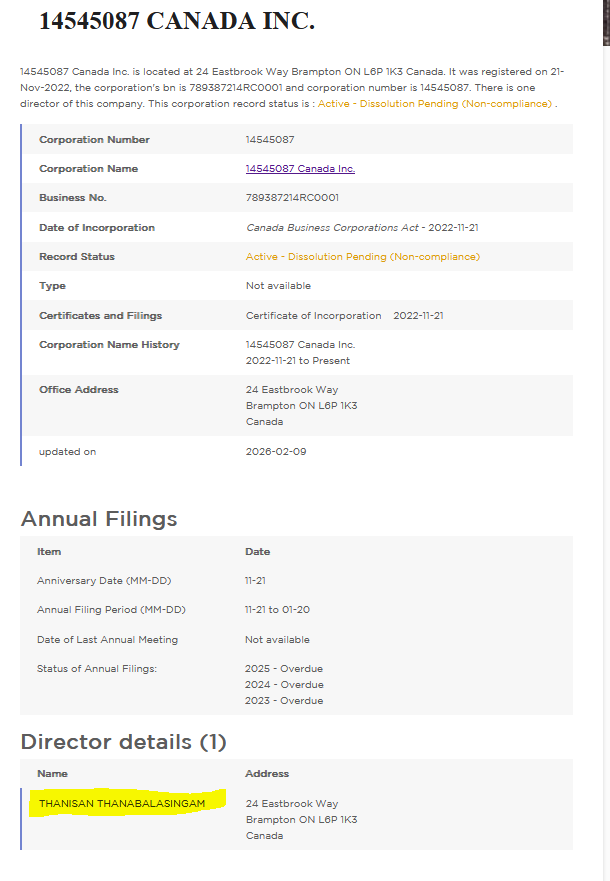
Task: Click the Corporation Name History label
Action: pos(109,345)
